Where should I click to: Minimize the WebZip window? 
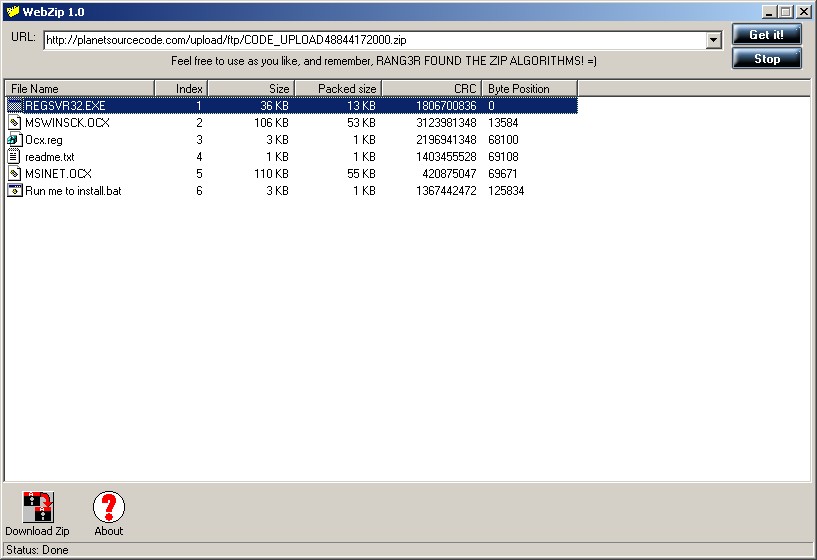pyautogui.click(x=769, y=11)
